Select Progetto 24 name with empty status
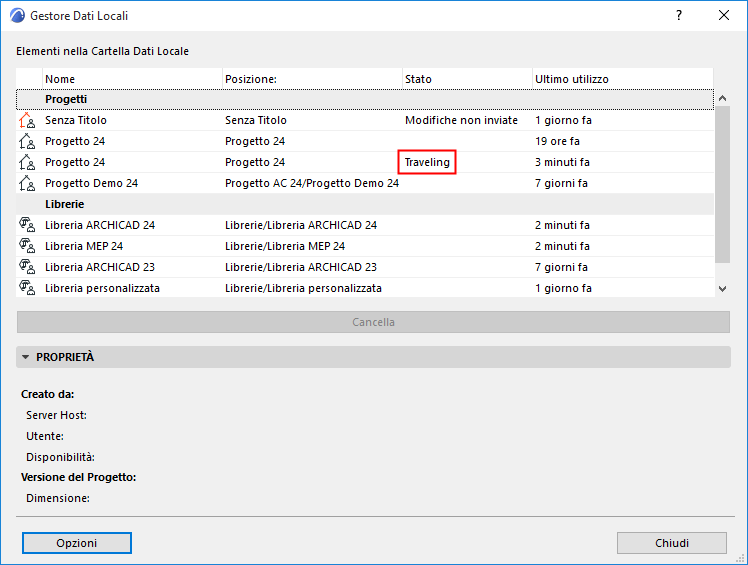 pyautogui.click(x=75, y=141)
